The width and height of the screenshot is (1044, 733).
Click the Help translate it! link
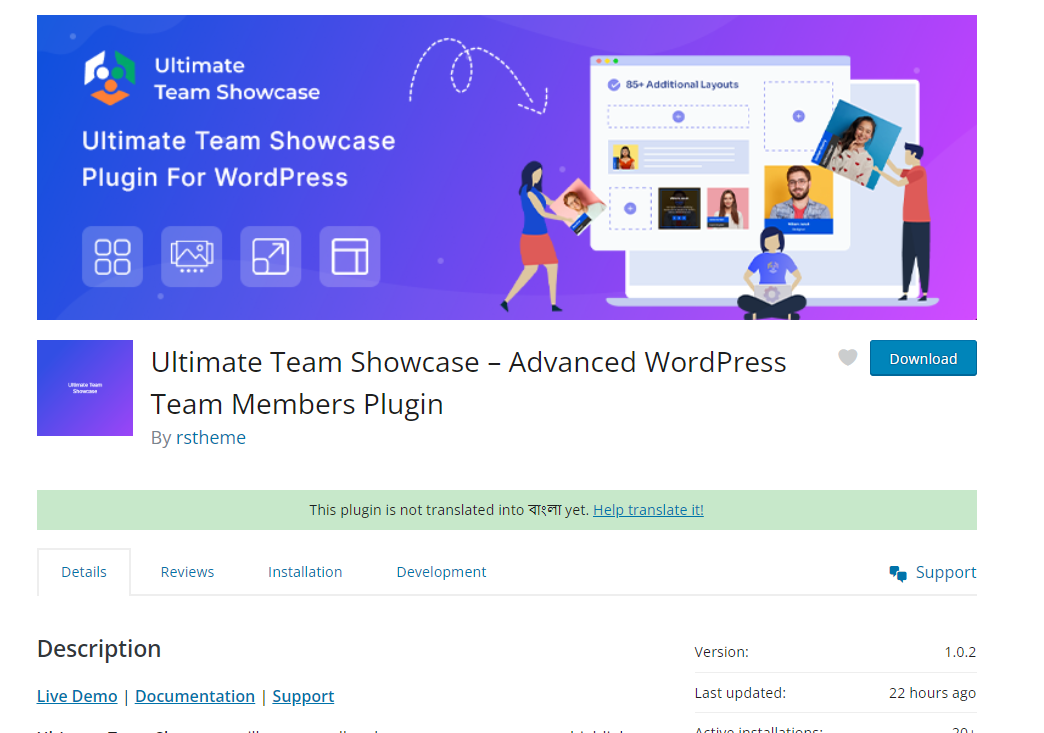click(648, 510)
